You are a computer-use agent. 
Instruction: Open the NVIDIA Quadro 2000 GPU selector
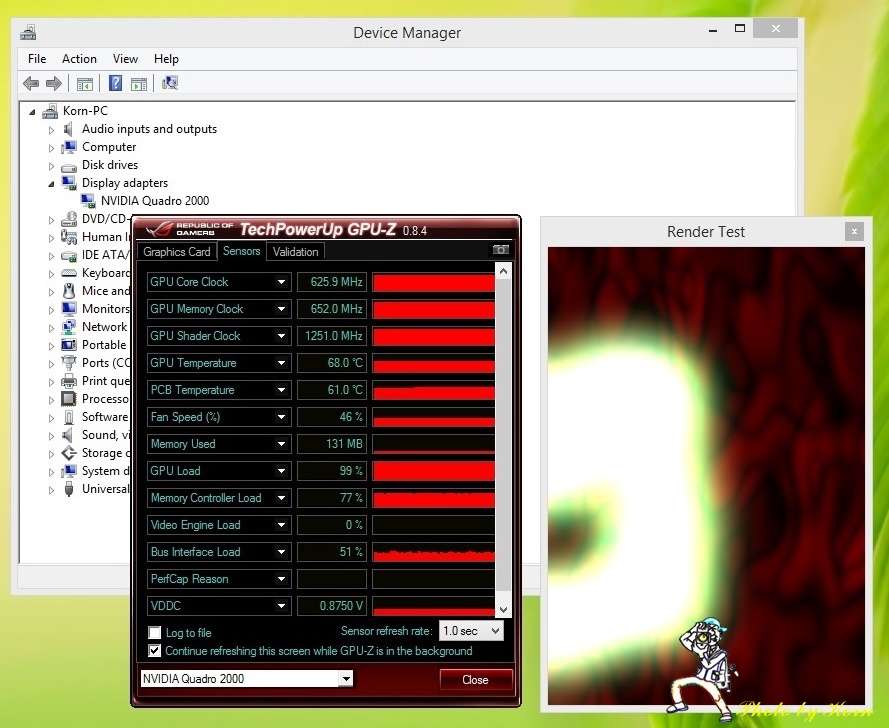pos(247,679)
